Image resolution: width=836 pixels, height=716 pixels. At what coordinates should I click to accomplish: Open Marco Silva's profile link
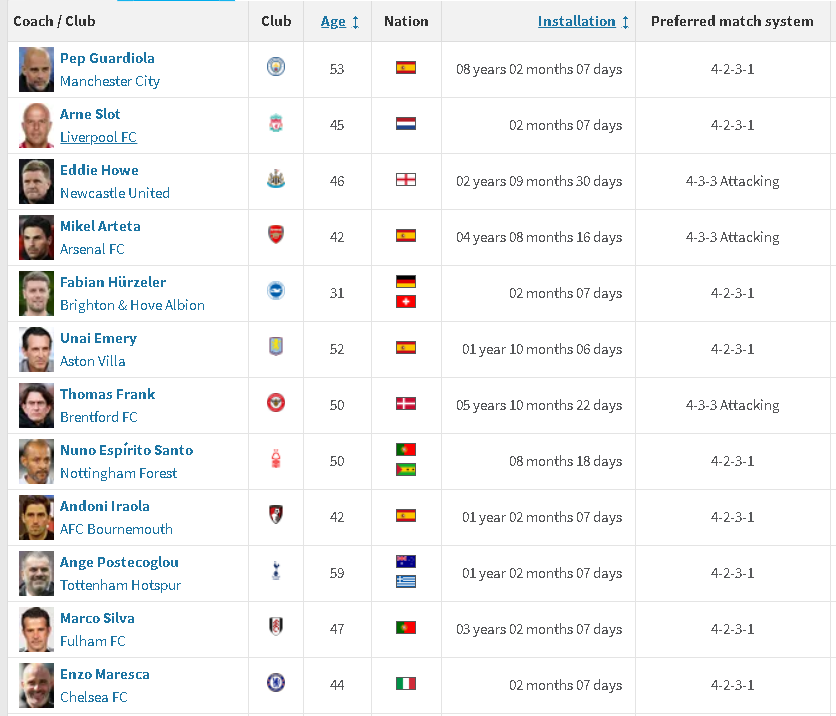click(97, 618)
